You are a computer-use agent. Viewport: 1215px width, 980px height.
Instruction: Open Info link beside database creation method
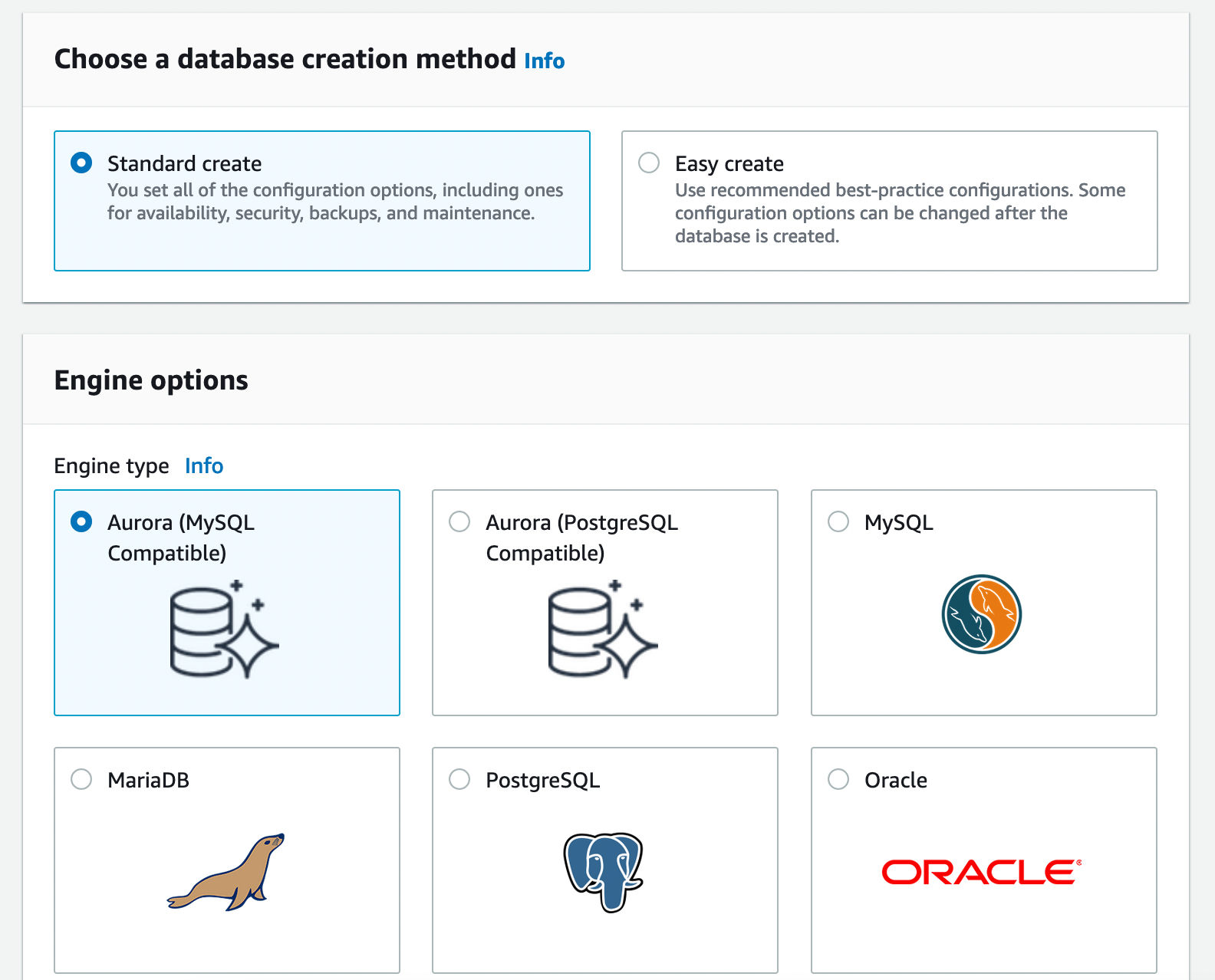click(x=545, y=61)
